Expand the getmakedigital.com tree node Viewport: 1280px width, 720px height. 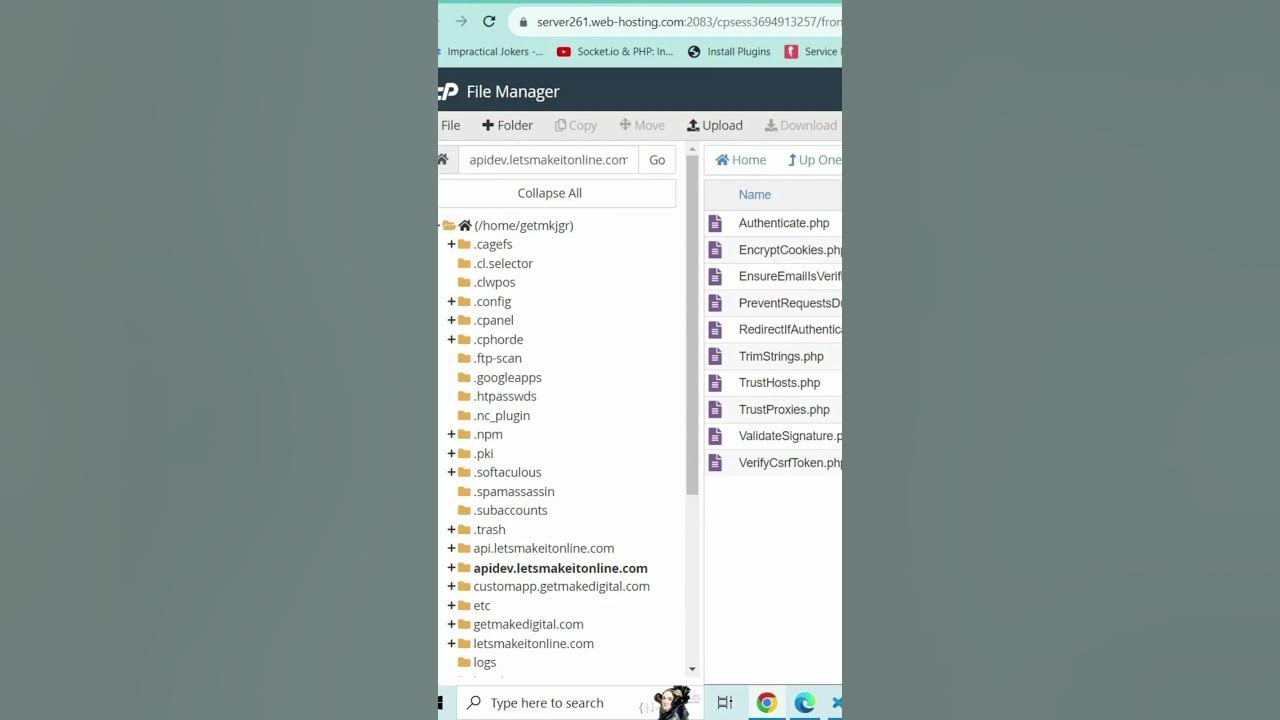tap(451, 624)
